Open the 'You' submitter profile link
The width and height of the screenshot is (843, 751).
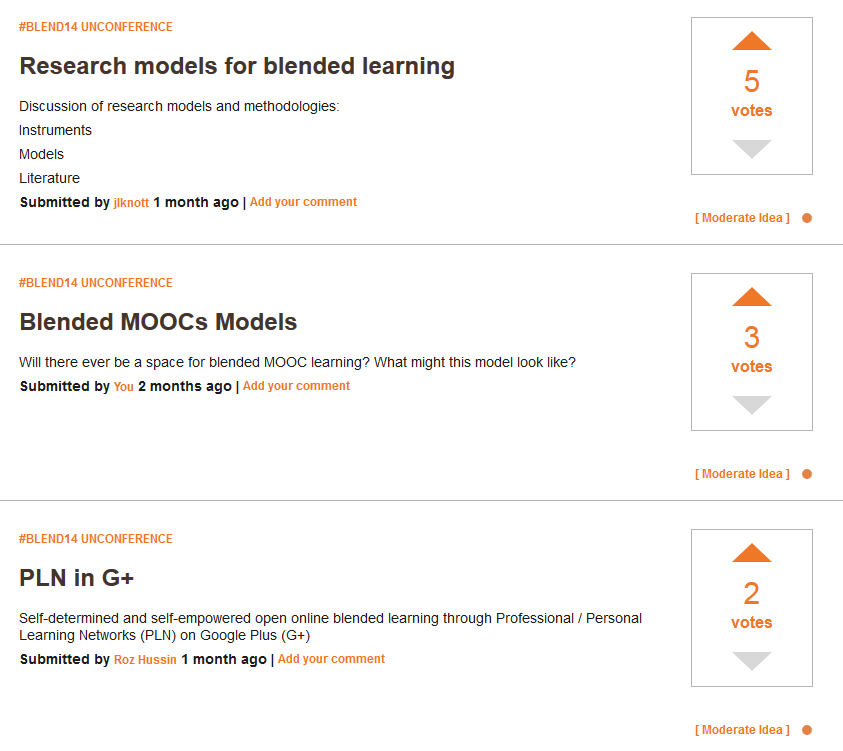pyautogui.click(x=123, y=387)
